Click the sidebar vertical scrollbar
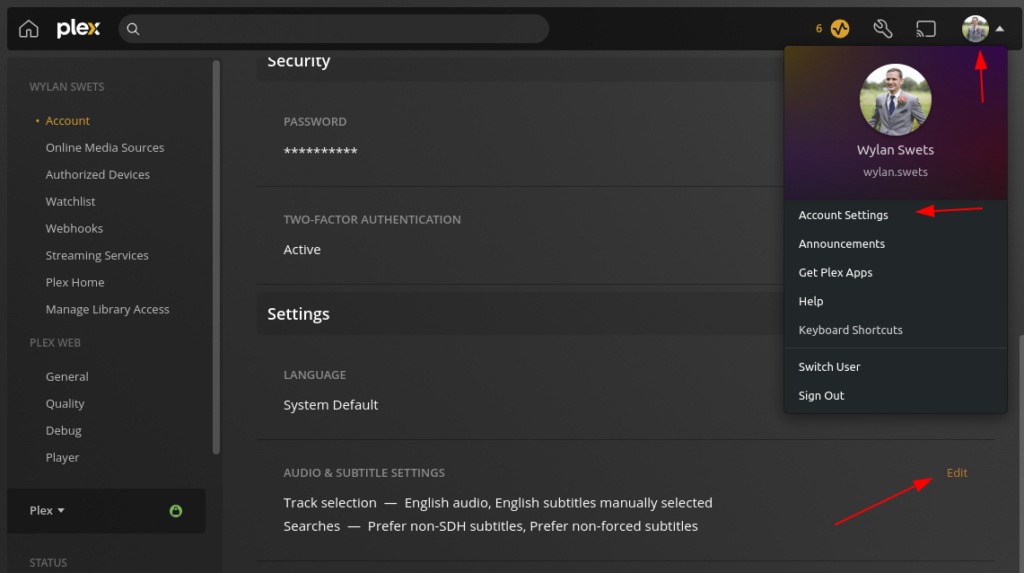The height and width of the screenshot is (573, 1024). coord(216,257)
